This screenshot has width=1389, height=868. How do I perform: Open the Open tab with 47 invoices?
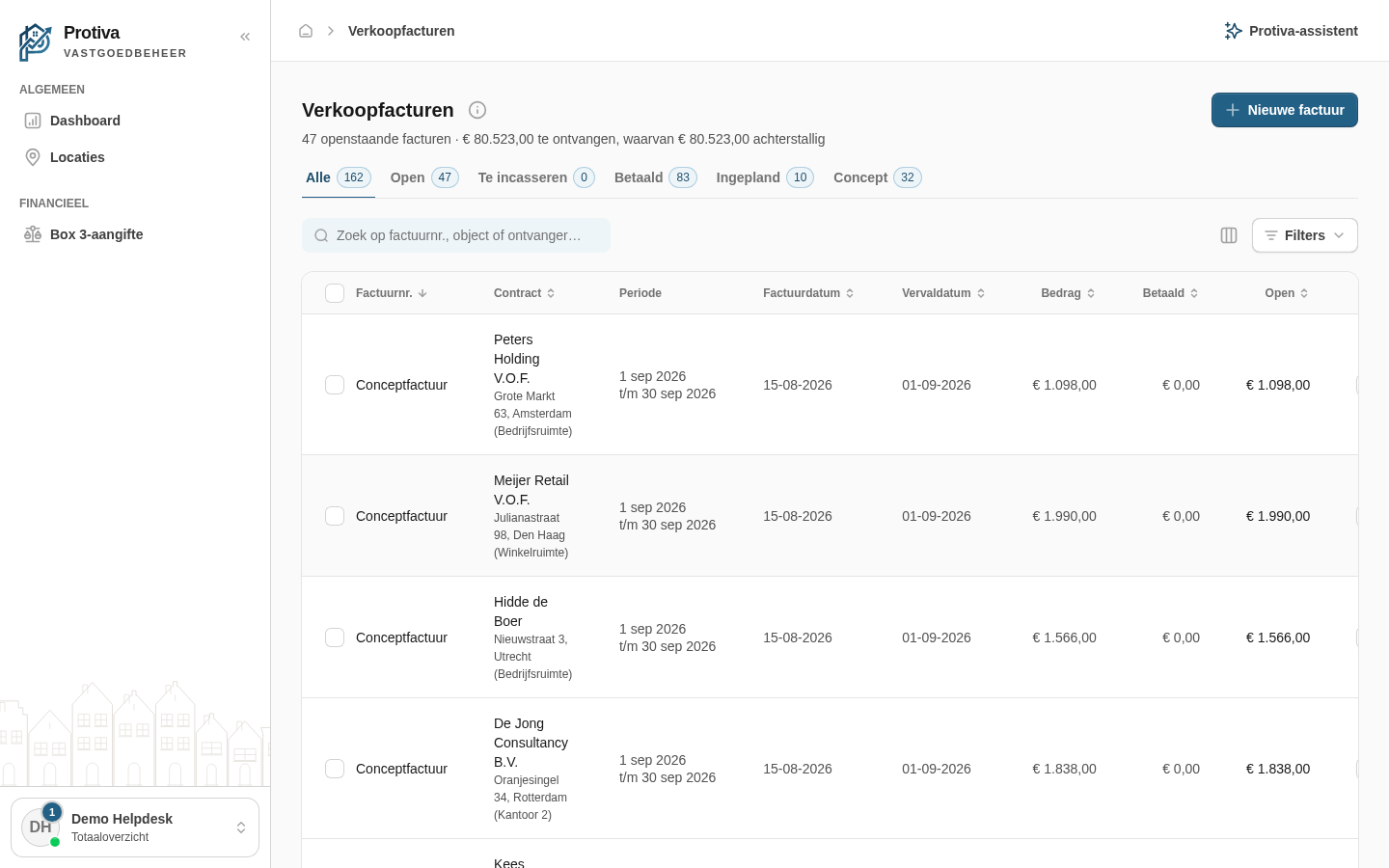423,177
